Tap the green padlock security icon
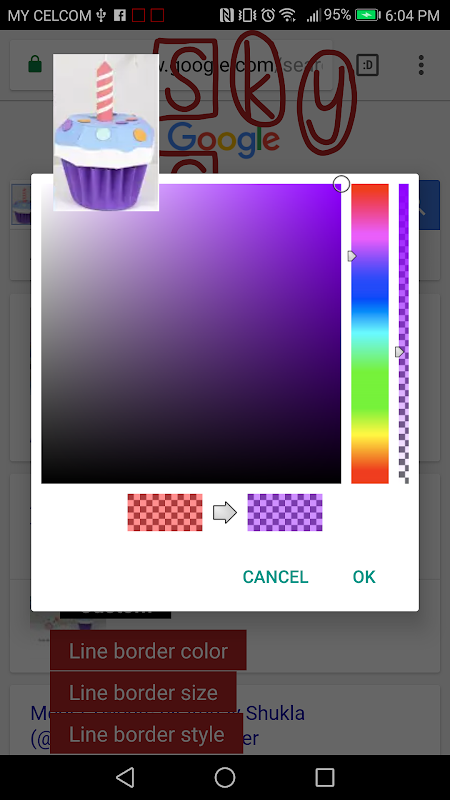Screen dimensions: 450x800 [x=35, y=64]
